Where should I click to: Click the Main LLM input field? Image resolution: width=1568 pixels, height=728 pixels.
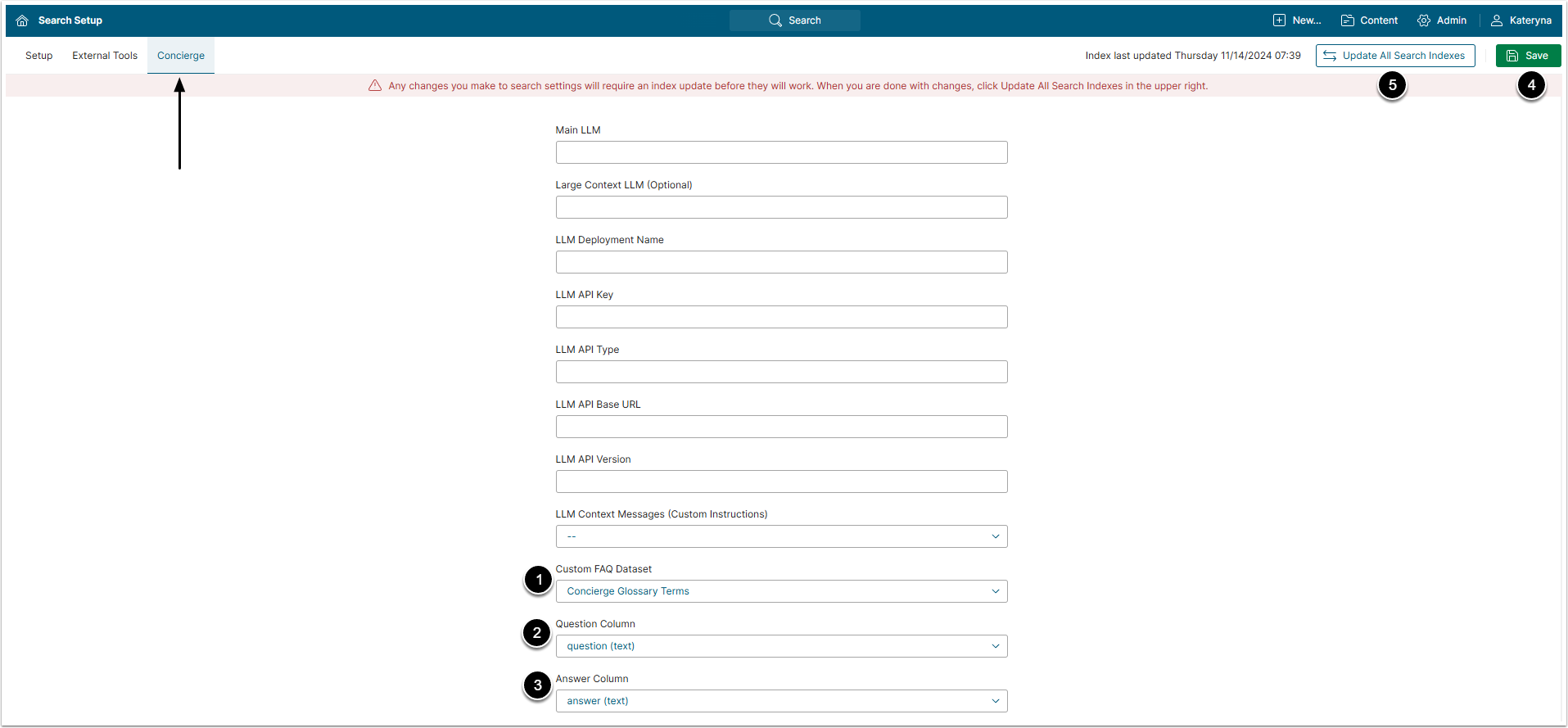point(781,152)
